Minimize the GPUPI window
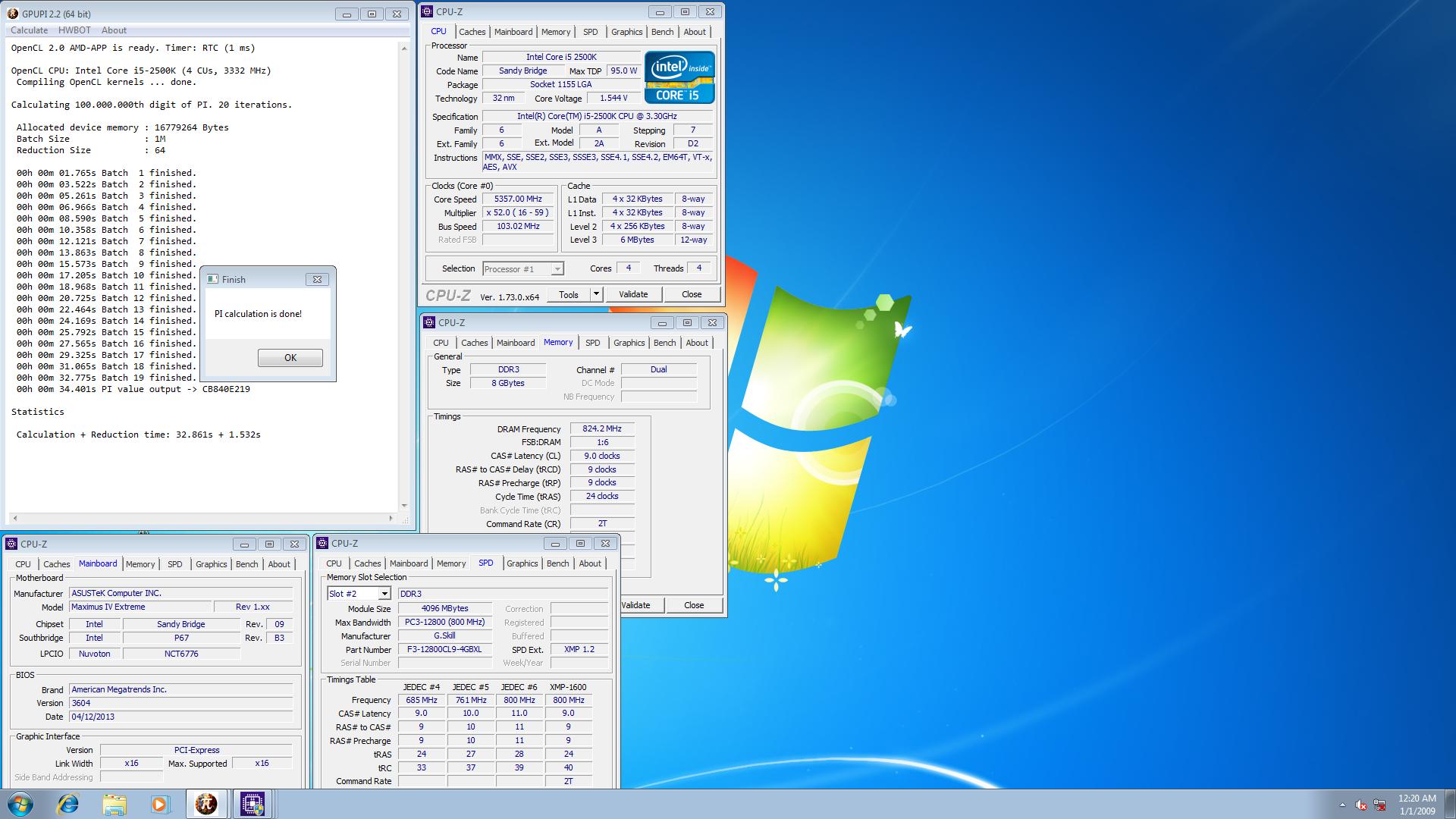 click(347, 14)
